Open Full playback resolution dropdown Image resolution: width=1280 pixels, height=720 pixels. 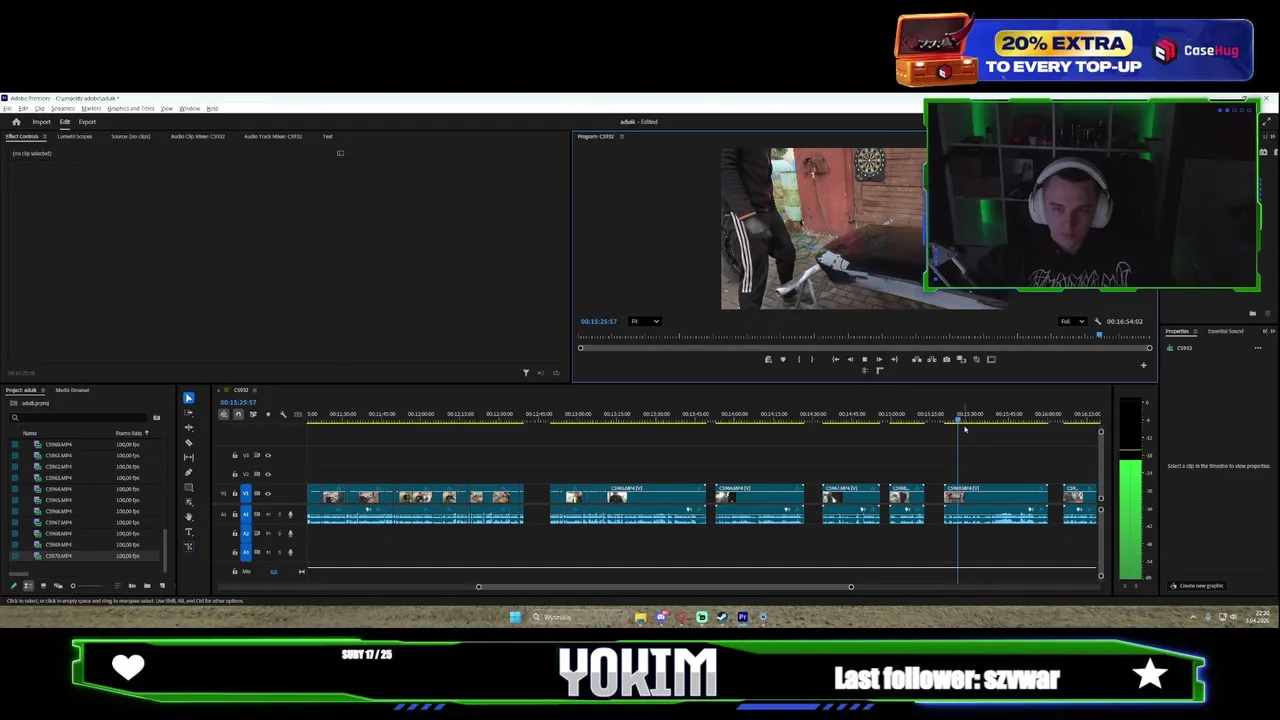click(x=1072, y=321)
